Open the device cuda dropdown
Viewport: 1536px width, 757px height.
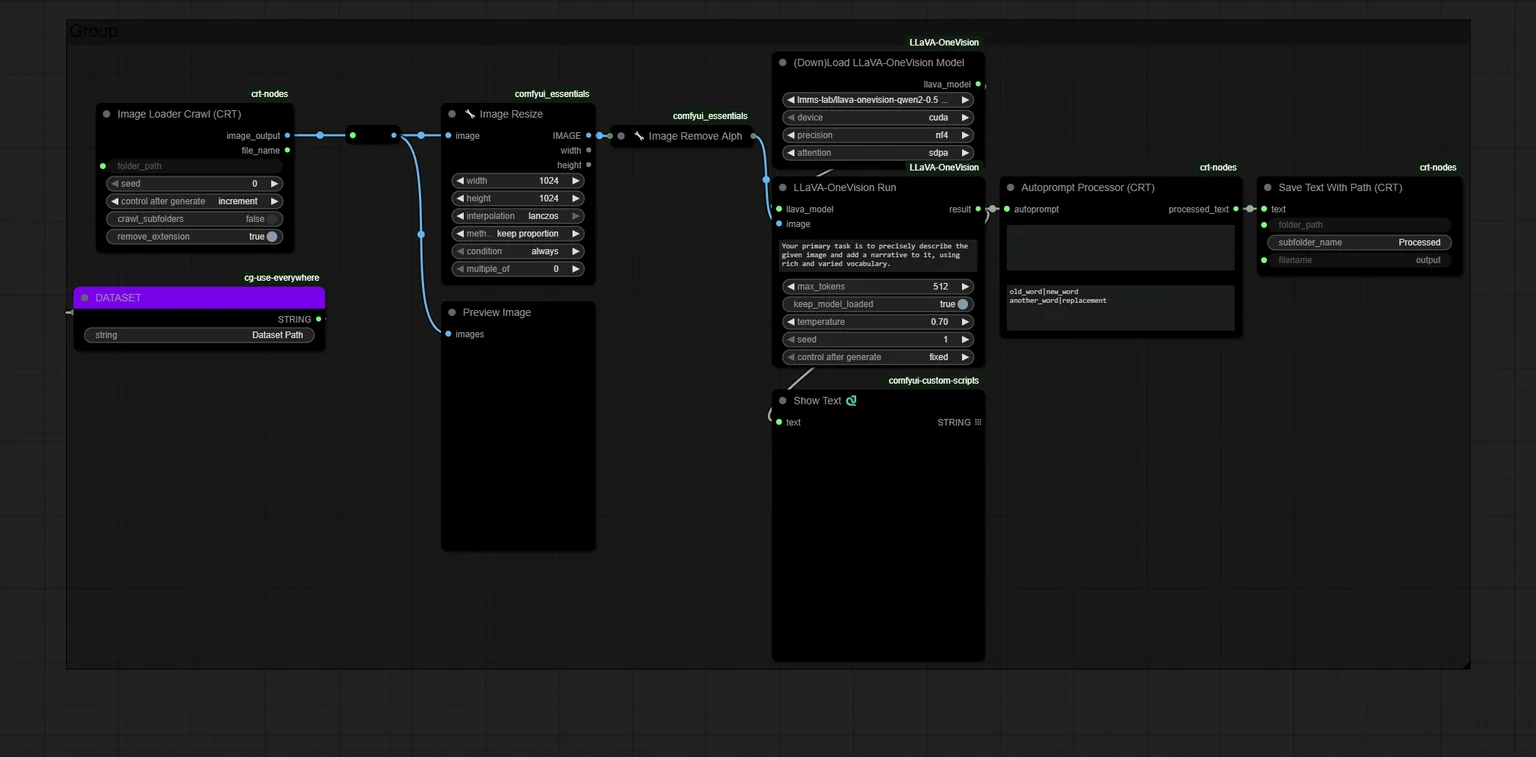pos(878,118)
